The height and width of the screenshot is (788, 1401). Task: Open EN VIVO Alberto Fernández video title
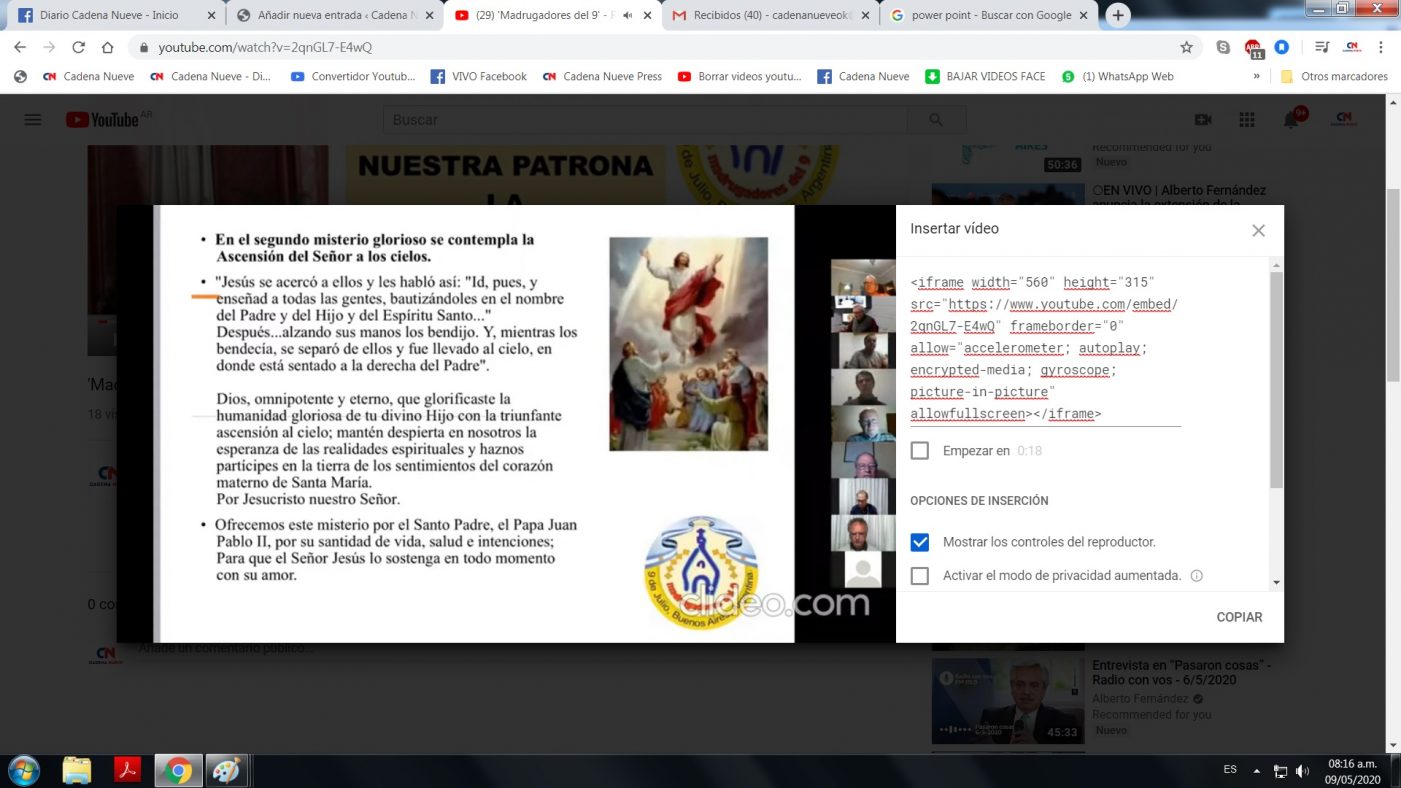tap(1179, 197)
